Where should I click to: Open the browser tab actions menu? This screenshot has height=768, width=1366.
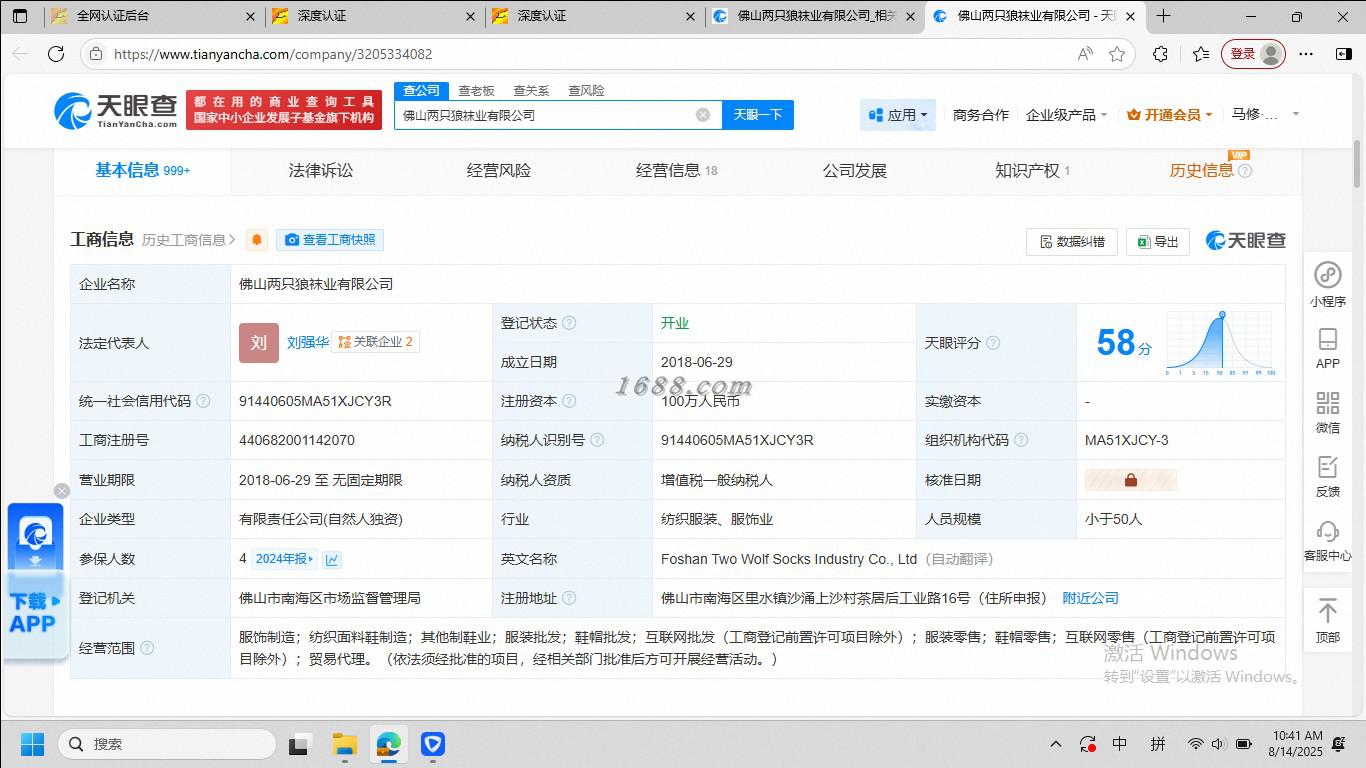tap(20, 16)
